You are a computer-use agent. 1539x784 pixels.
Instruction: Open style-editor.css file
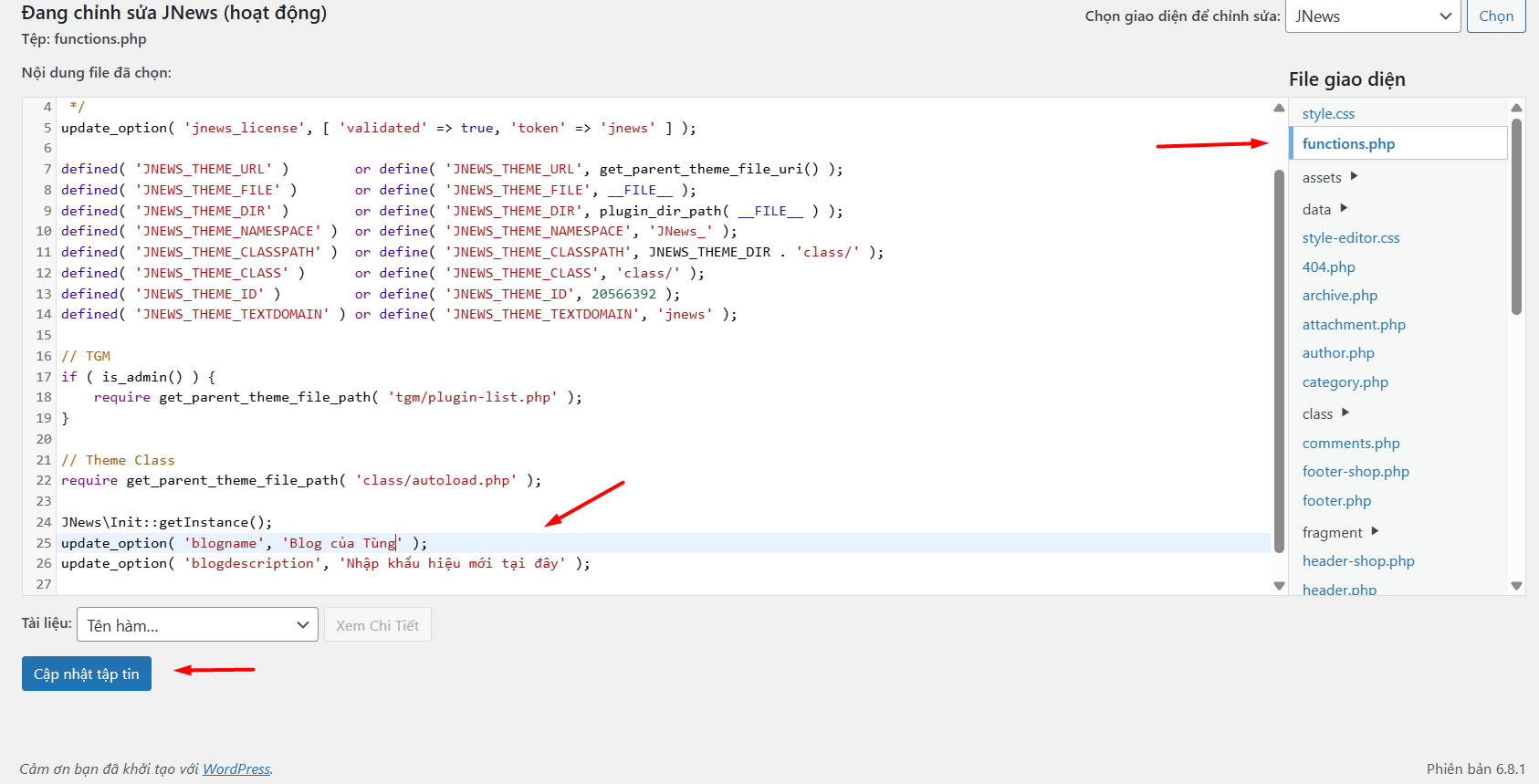tap(1351, 238)
